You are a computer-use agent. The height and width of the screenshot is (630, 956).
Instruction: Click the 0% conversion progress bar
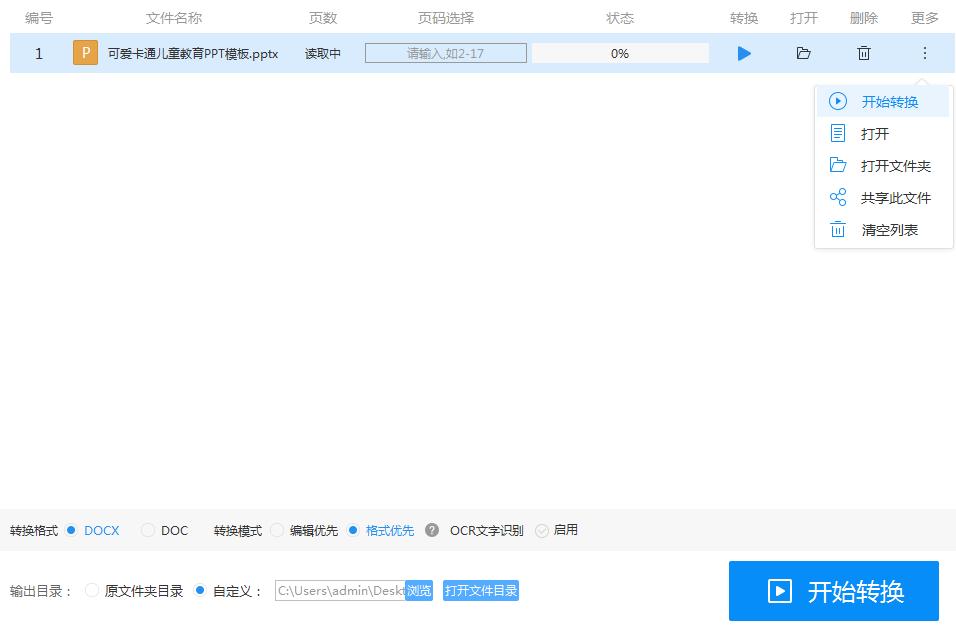click(x=619, y=53)
